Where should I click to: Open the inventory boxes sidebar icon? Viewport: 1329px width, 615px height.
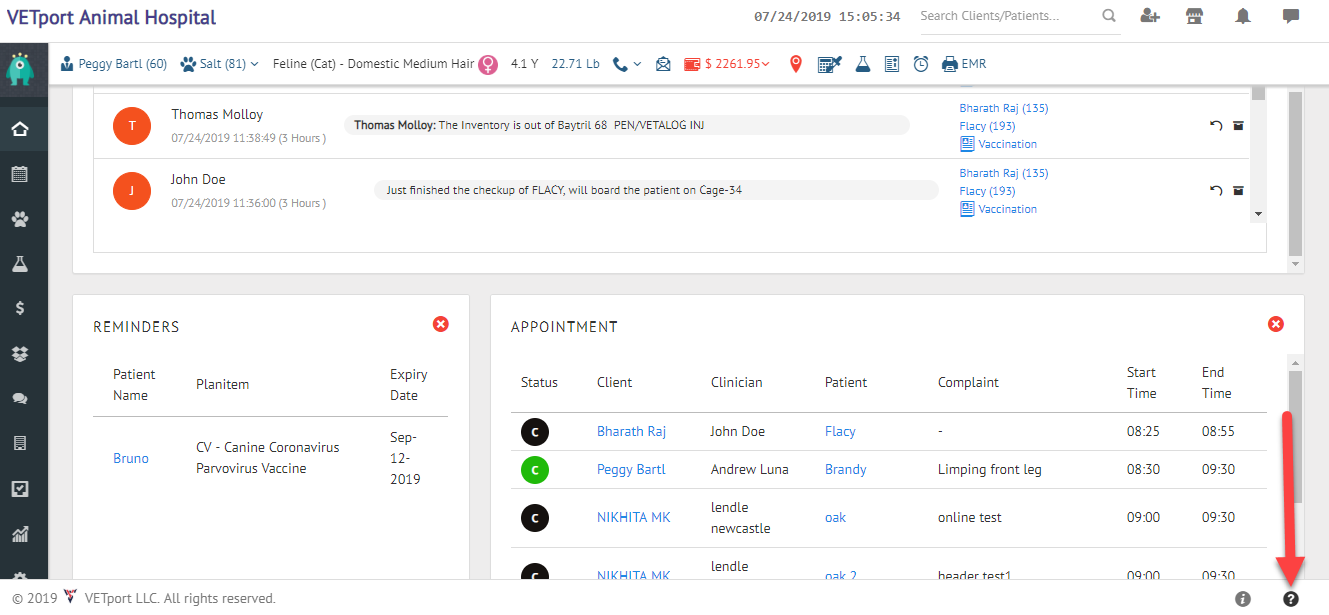(x=20, y=353)
